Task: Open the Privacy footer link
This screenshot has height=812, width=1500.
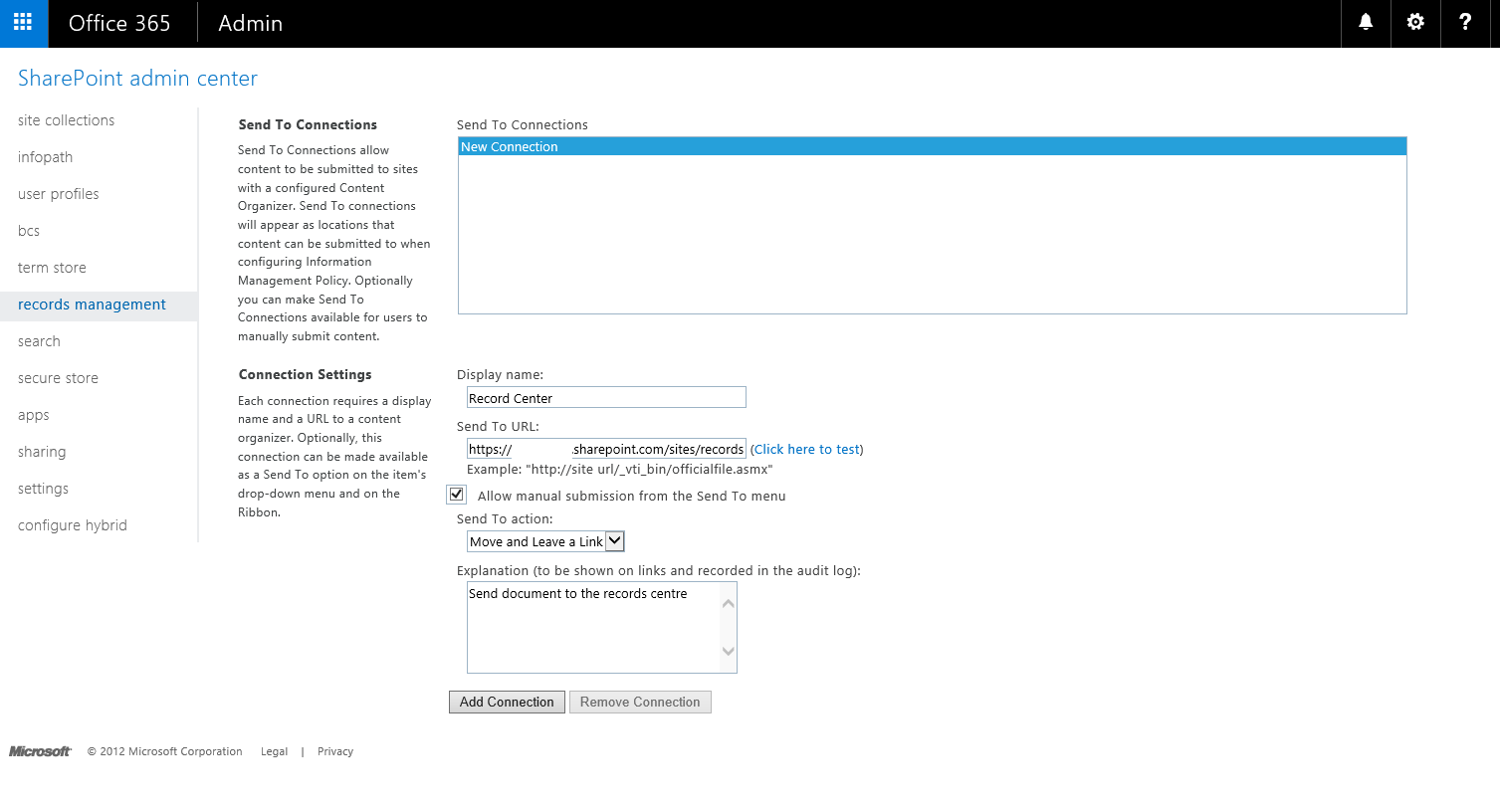Action: coord(335,751)
